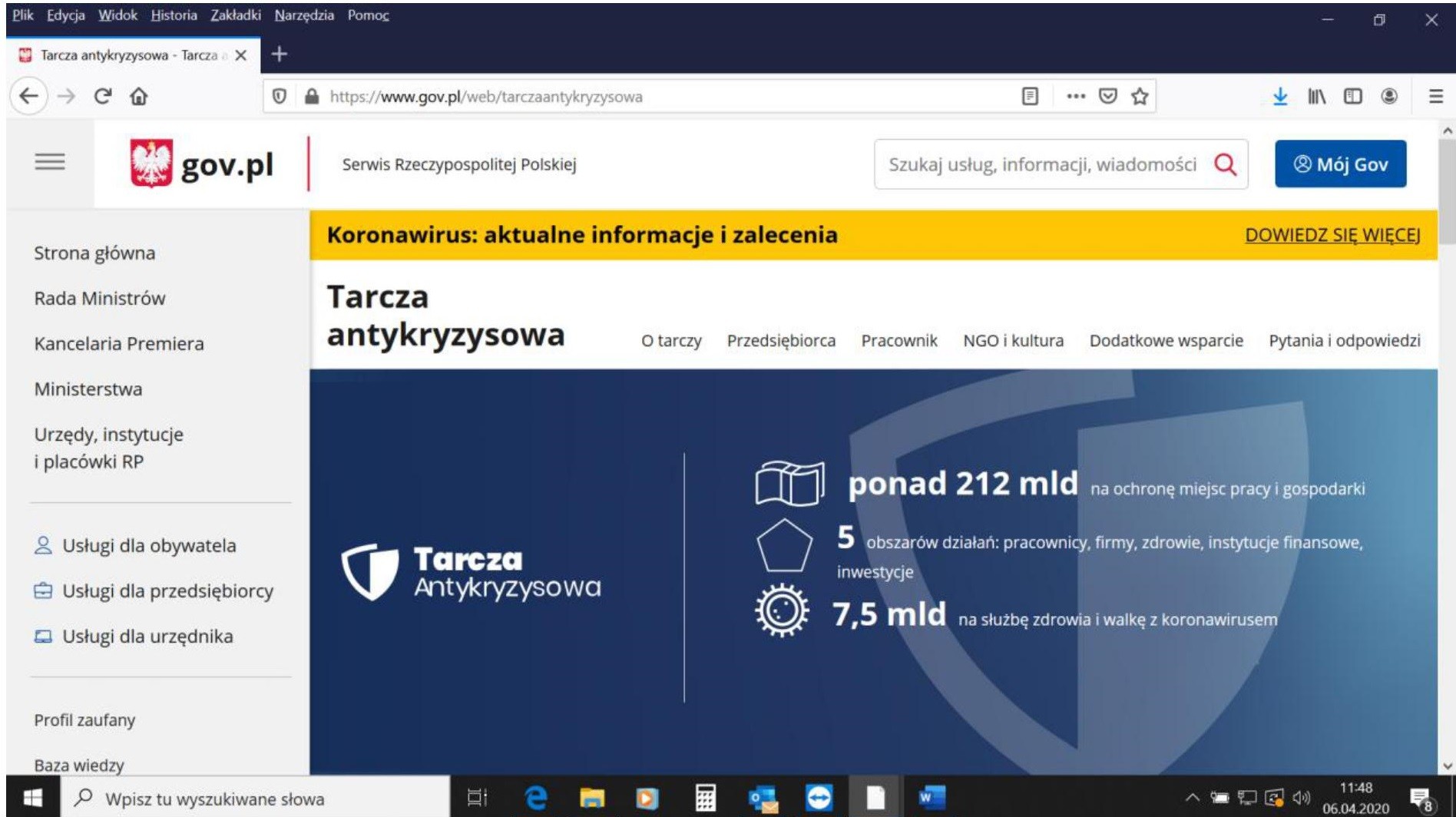This screenshot has height=817, width=1456.
Task: Click the red search magnifier icon
Action: coord(1225,164)
